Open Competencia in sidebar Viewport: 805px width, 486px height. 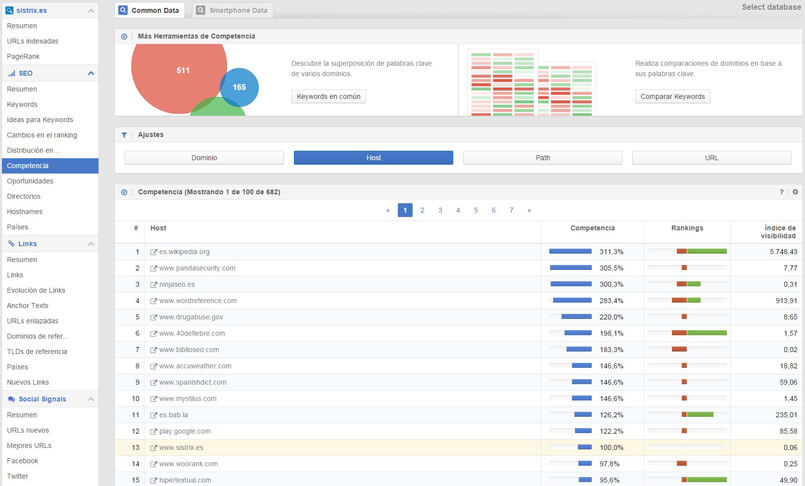click(x=50, y=166)
